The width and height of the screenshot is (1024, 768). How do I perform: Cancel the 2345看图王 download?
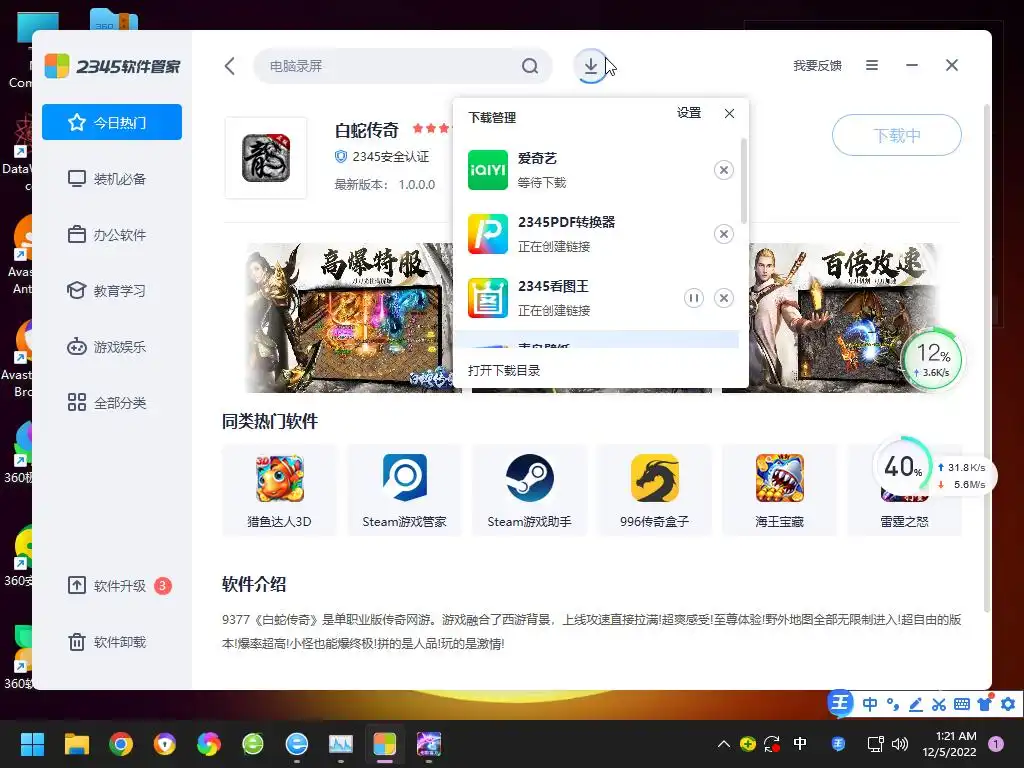723,298
